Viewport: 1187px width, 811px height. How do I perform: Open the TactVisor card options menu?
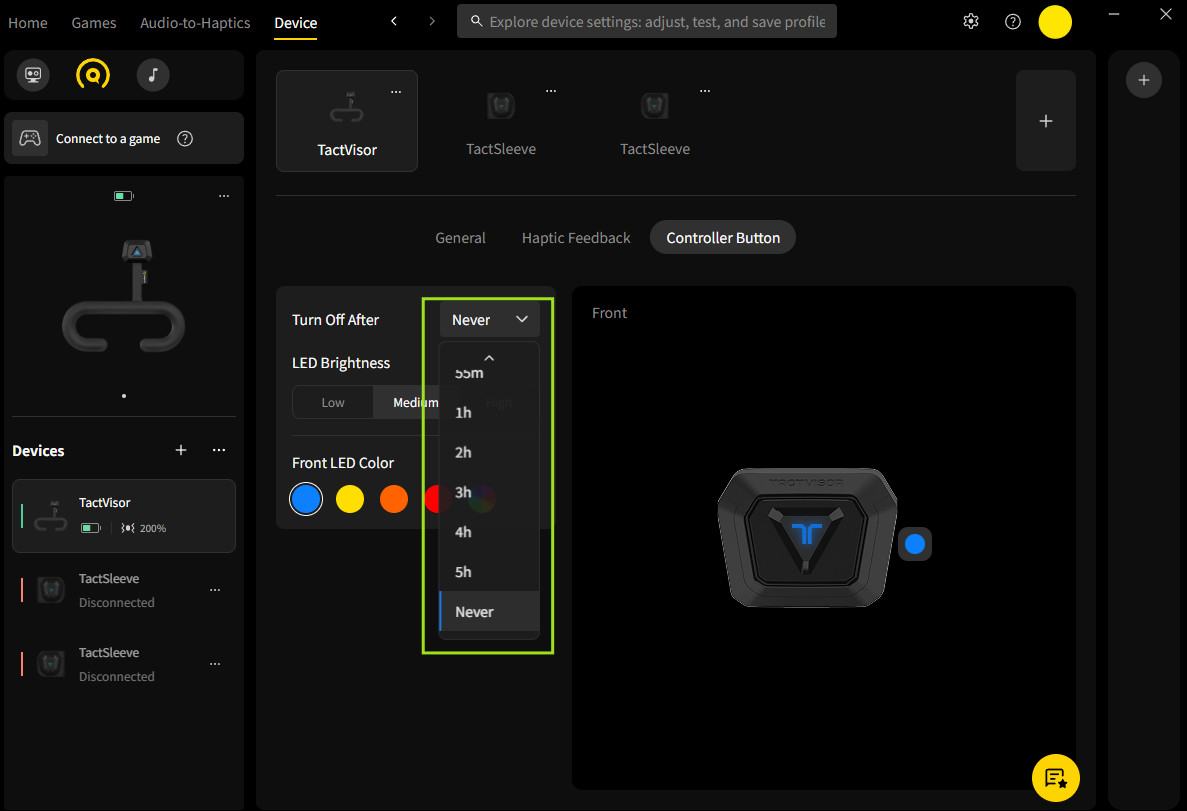tap(396, 92)
